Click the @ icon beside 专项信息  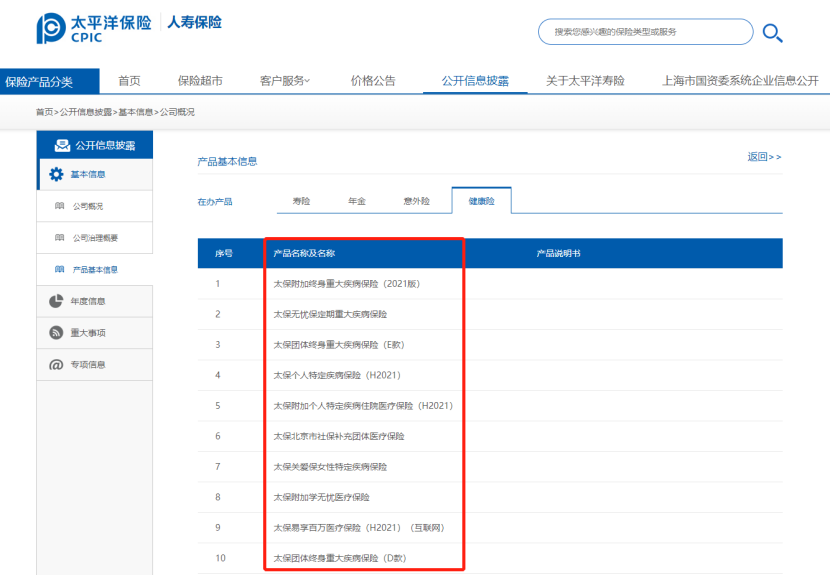pyautogui.click(x=56, y=365)
